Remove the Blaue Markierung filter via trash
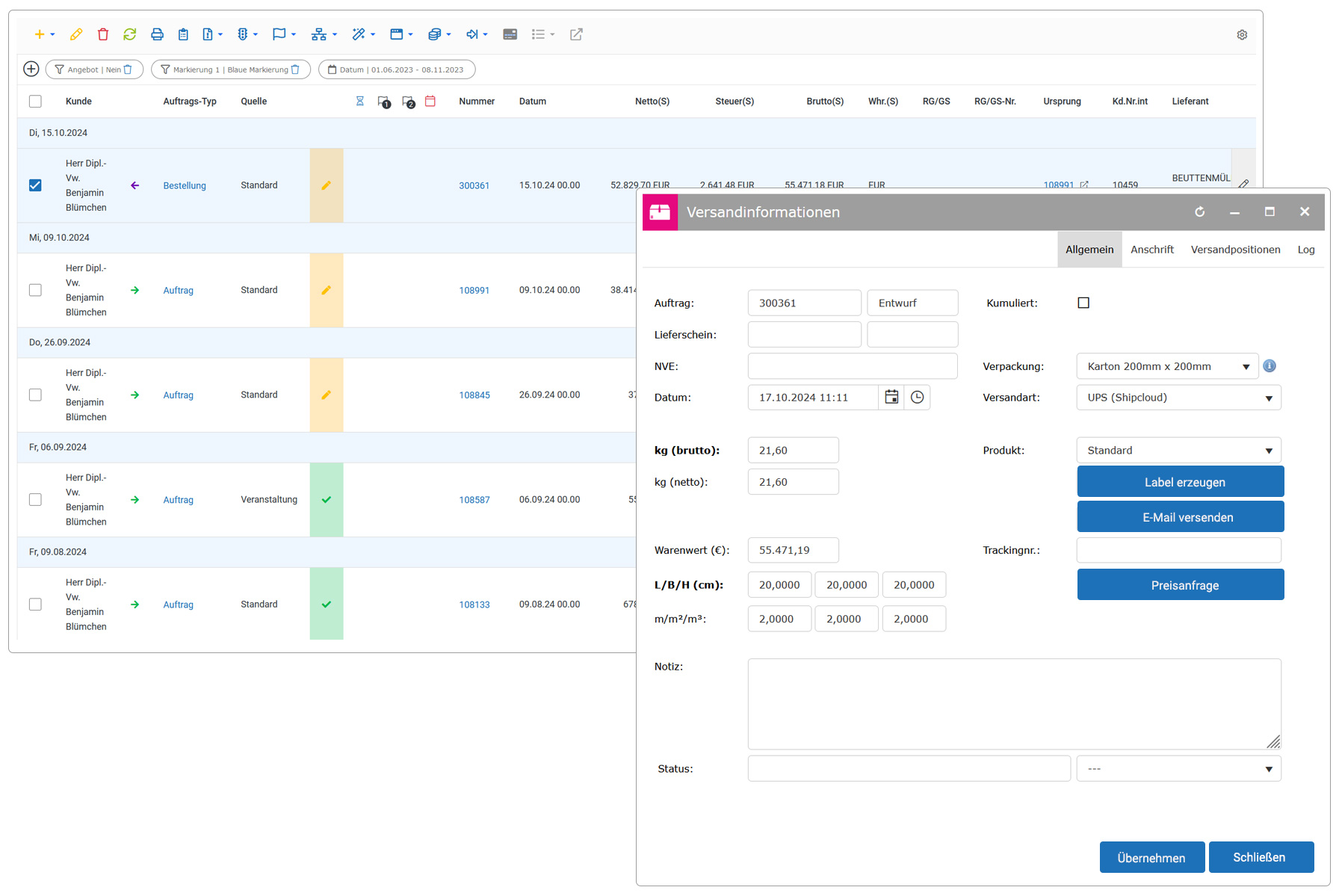1339x896 pixels. 295,69
